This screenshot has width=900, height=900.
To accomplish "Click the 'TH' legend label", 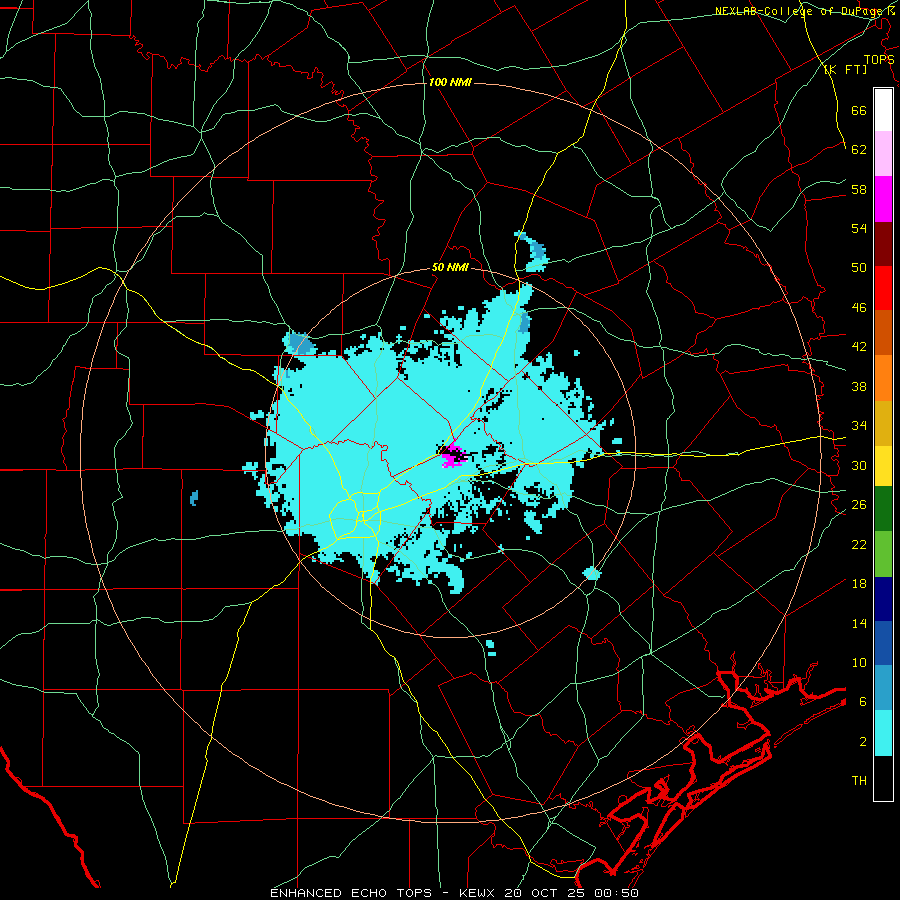I will coord(859,781).
